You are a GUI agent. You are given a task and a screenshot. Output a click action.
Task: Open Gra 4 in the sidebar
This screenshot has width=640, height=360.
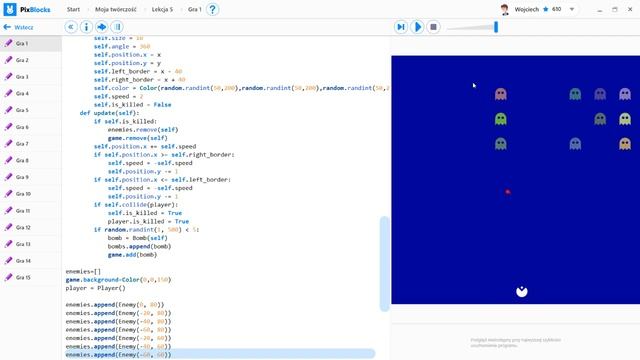point(31,93)
